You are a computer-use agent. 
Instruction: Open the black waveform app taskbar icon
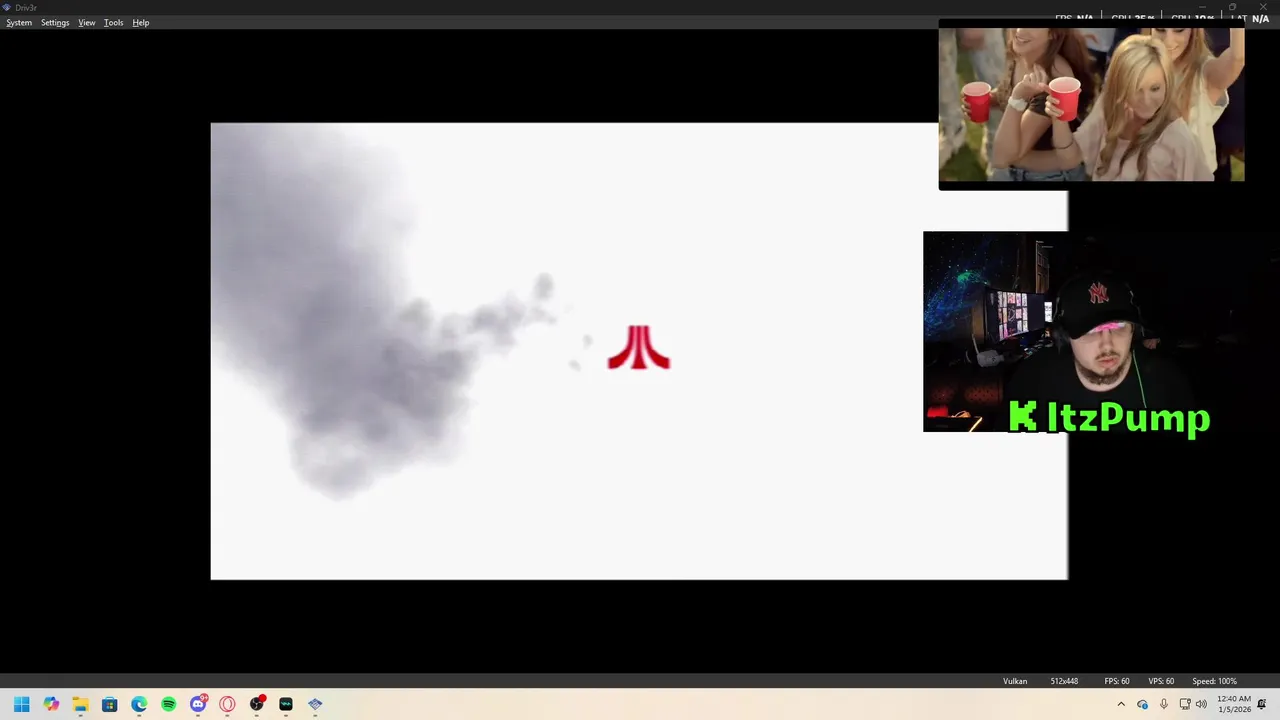coord(286,704)
